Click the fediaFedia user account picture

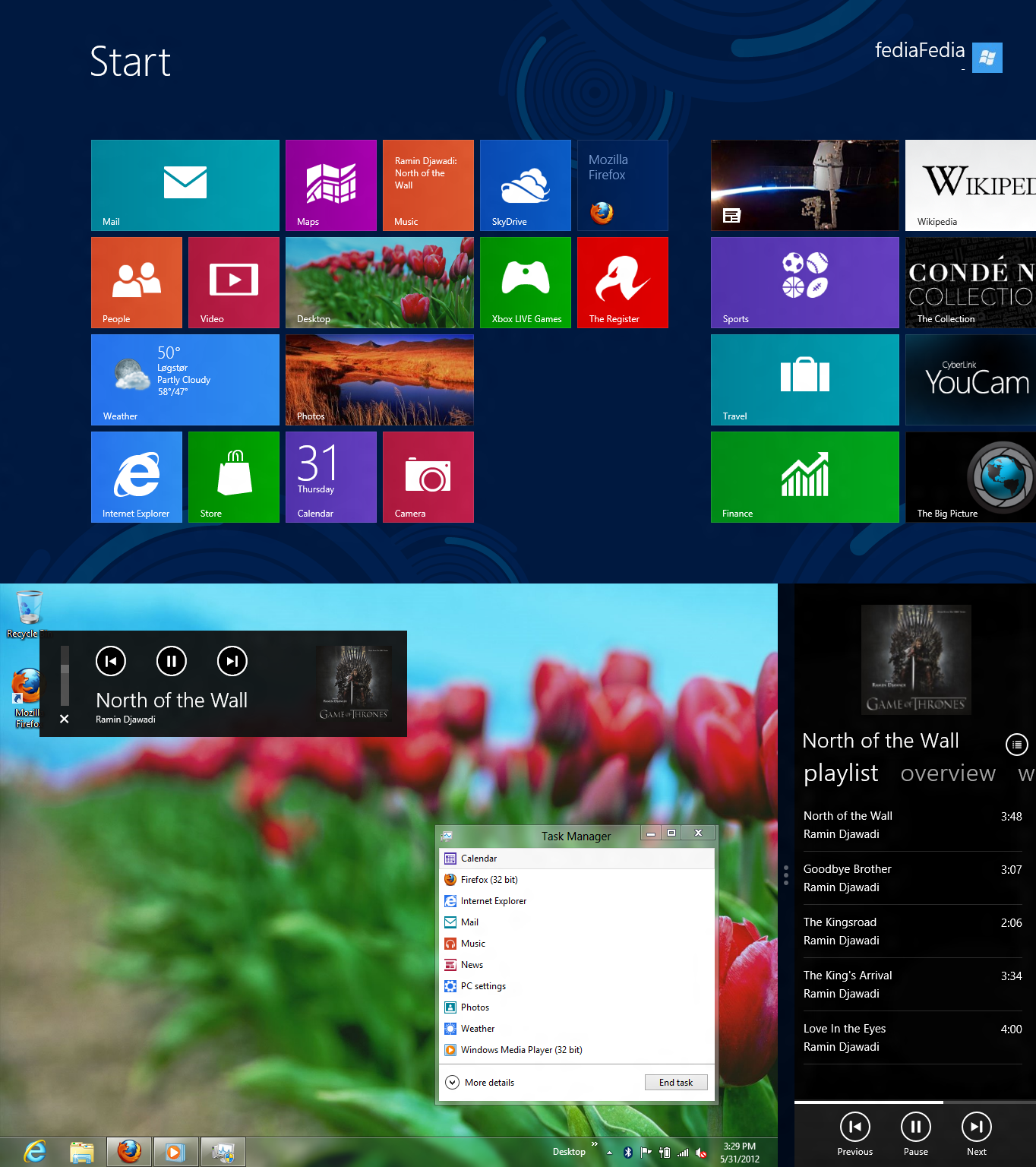[987, 58]
